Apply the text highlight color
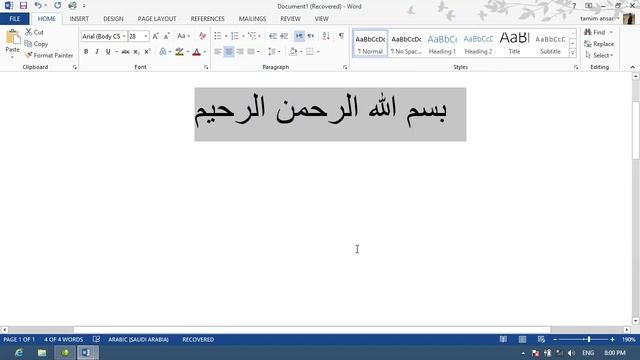This screenshot has height=360, width=640. pyautogui.click(x=180, y=52)
